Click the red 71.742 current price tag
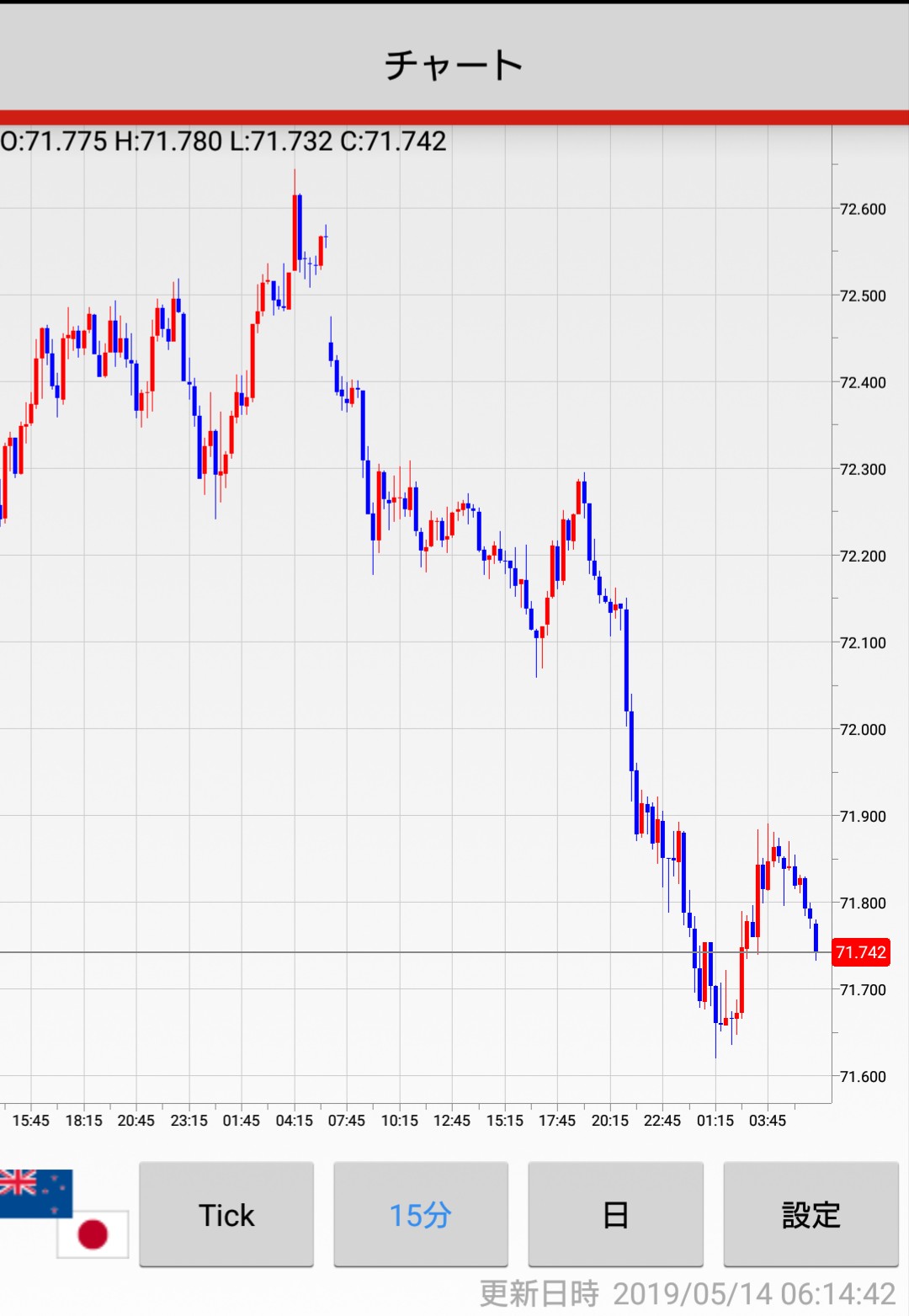This screenshot has height=1316, width=909. click(860, 952)
